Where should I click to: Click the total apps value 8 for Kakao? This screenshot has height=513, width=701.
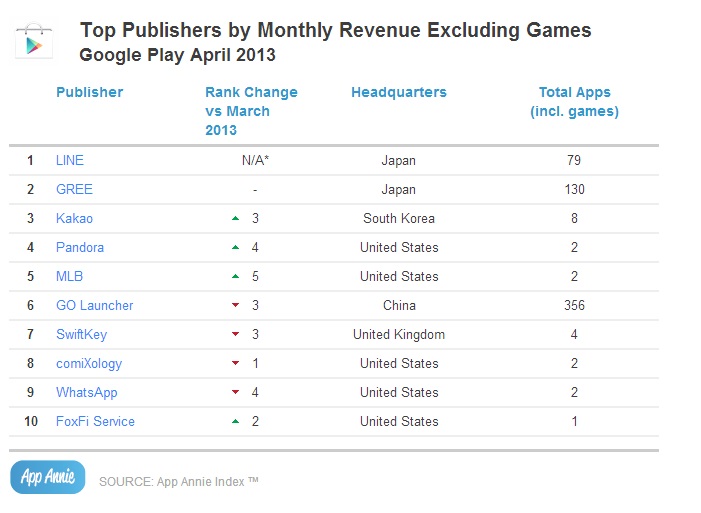[x=574, y=218]
